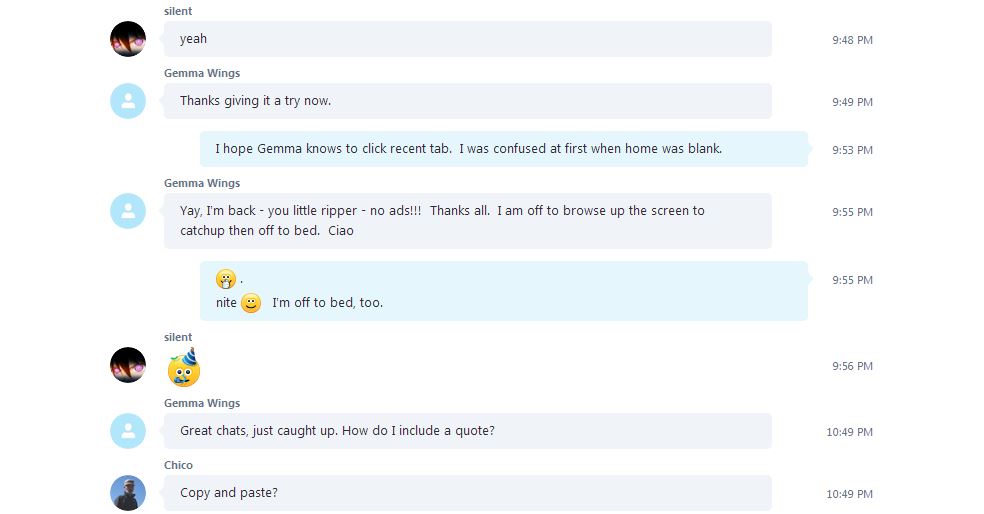
Task: Click the smiley emoticon after the word "nite"
Action: coord(251,303)
